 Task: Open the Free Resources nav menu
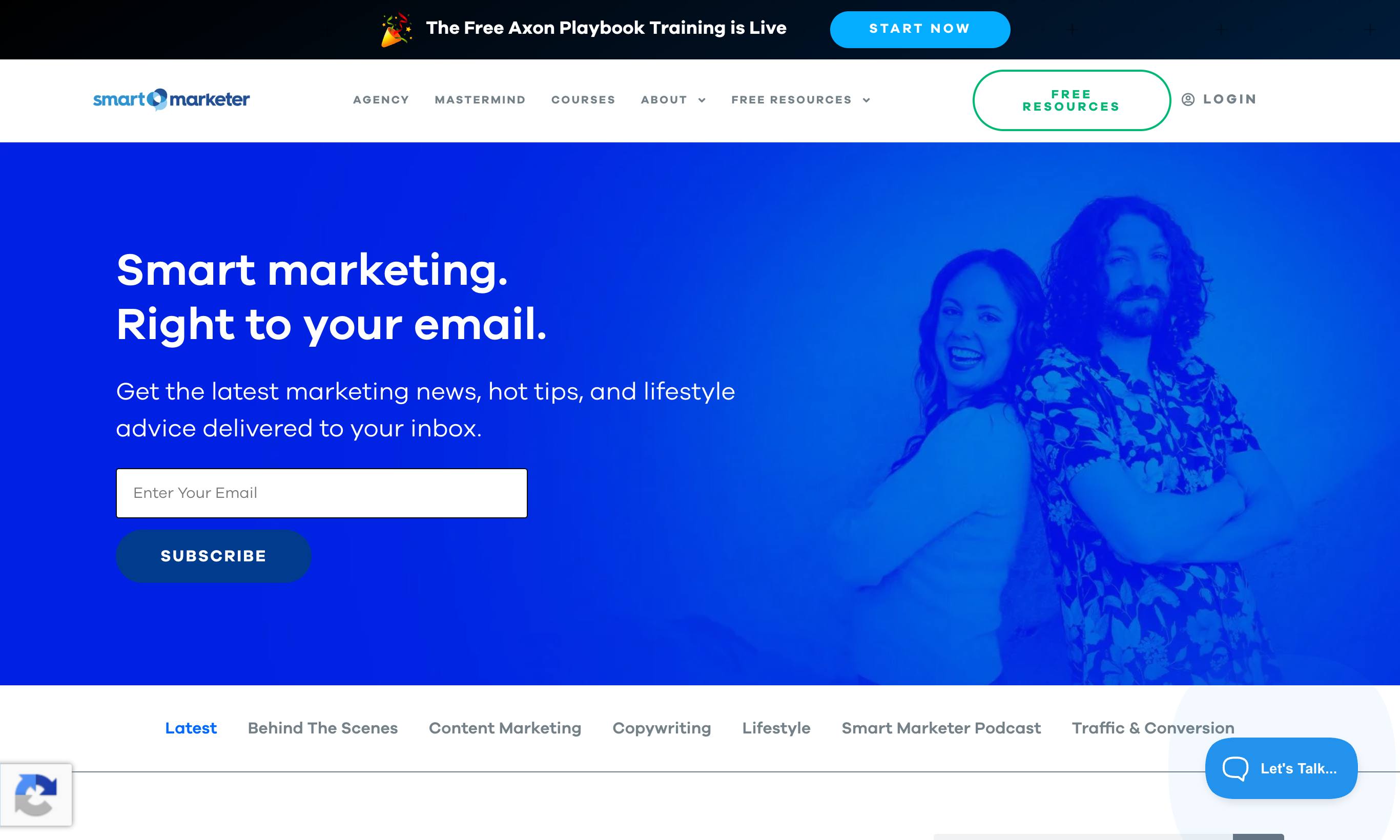(792, 100)
